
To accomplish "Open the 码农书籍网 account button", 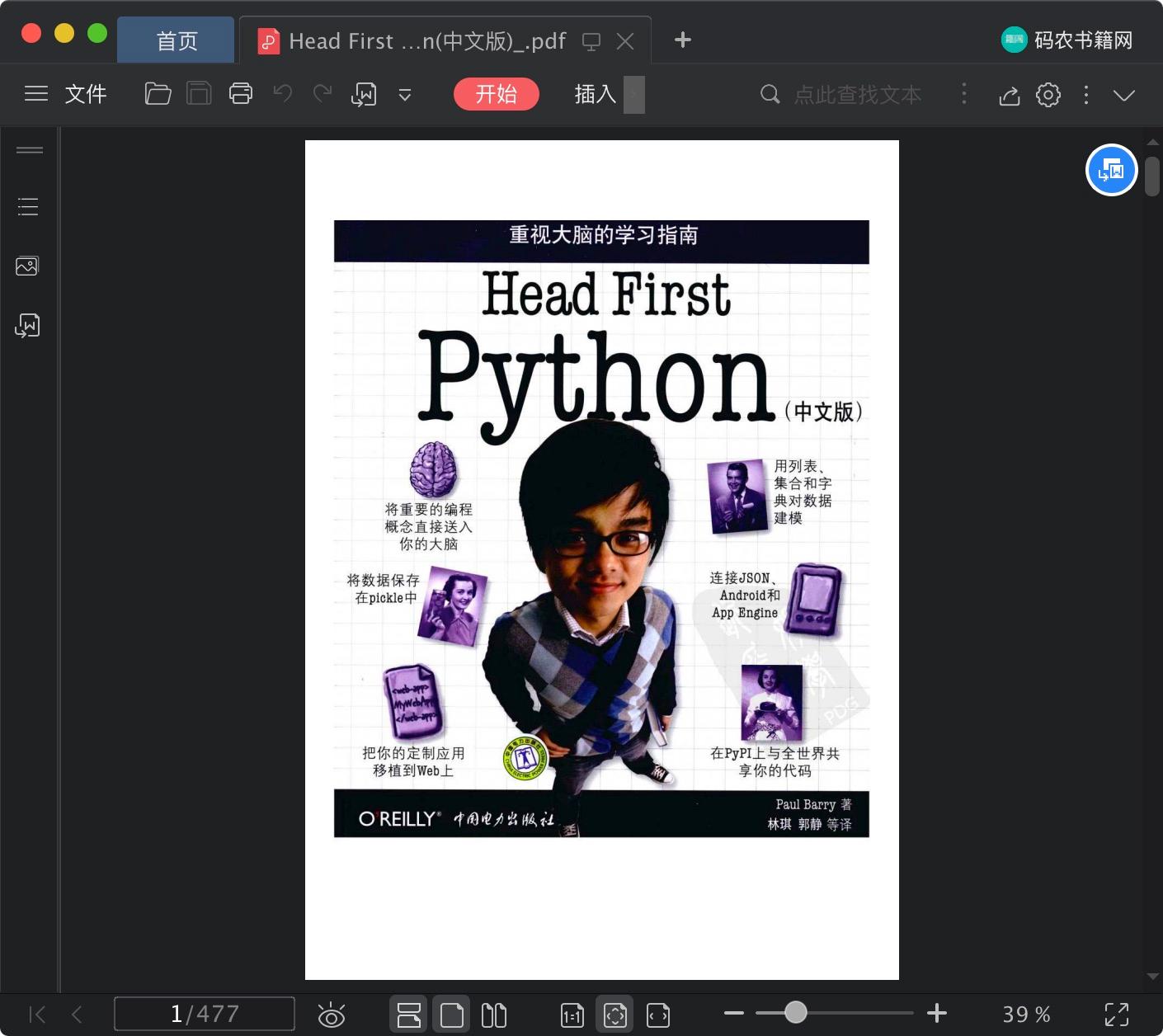I will coord(1067,40).
